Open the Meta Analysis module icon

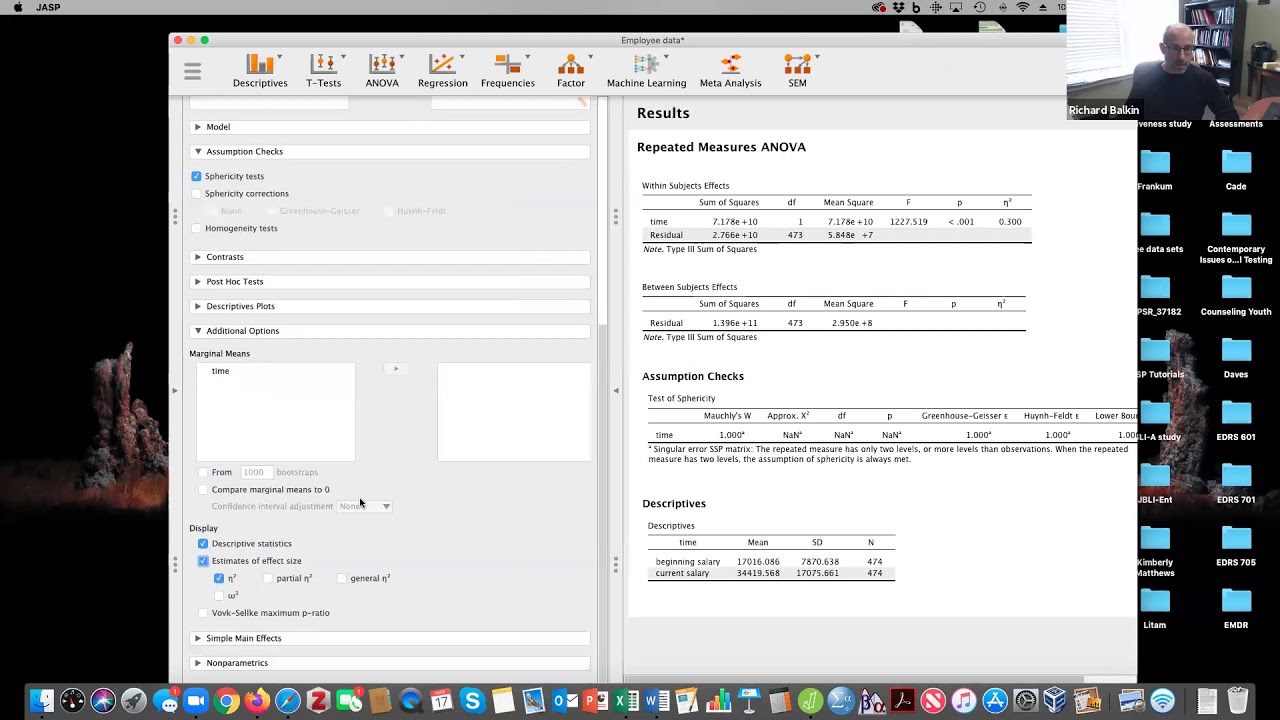(730, 71)
